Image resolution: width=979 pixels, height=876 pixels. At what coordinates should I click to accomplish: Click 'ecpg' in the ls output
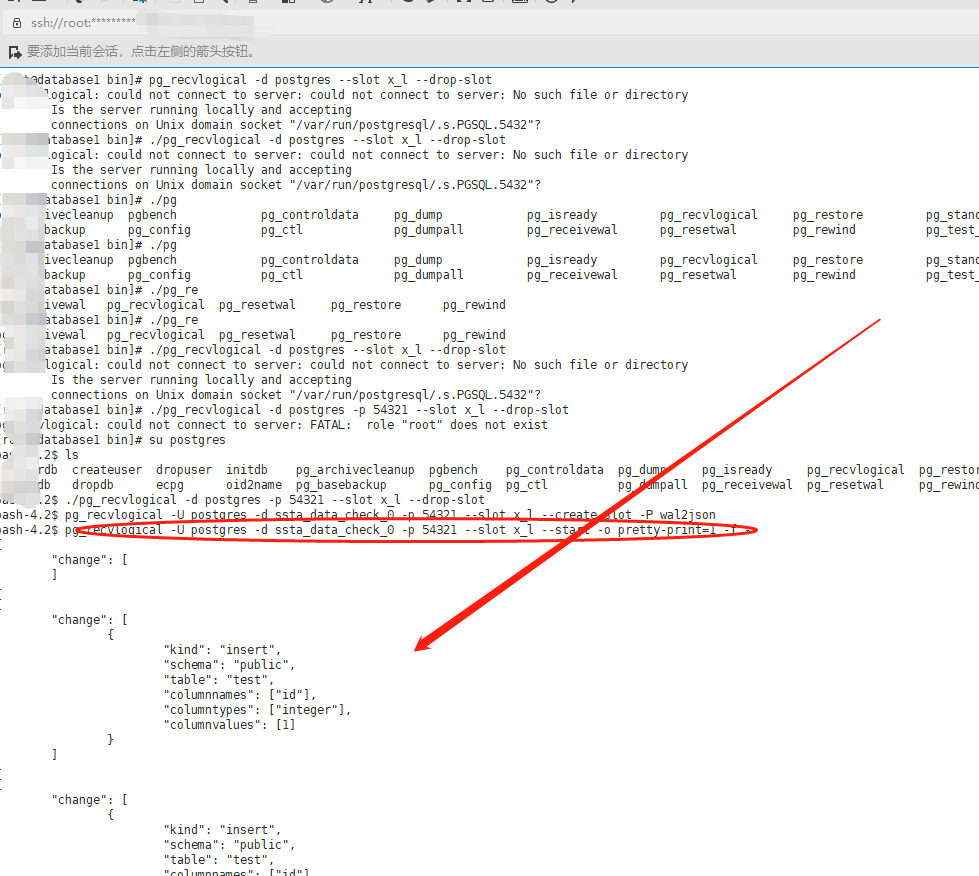pyautogui.click(x=170, y=485)
